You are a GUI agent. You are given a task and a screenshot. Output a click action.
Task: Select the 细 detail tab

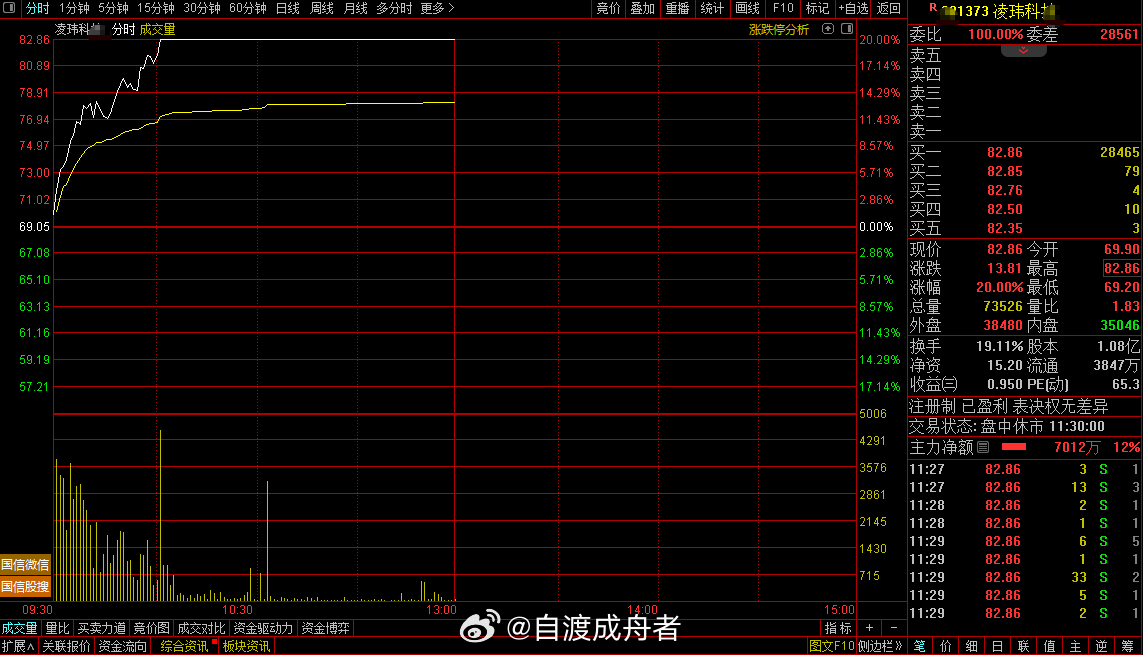point(972,646)
